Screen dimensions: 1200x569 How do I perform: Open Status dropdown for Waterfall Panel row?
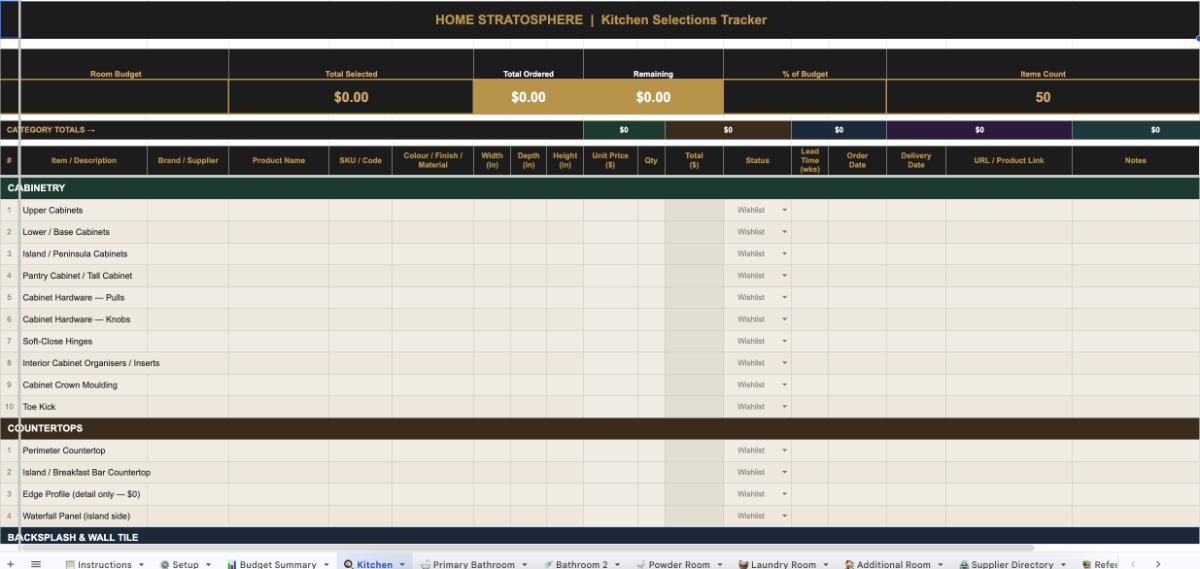[784, 516]
